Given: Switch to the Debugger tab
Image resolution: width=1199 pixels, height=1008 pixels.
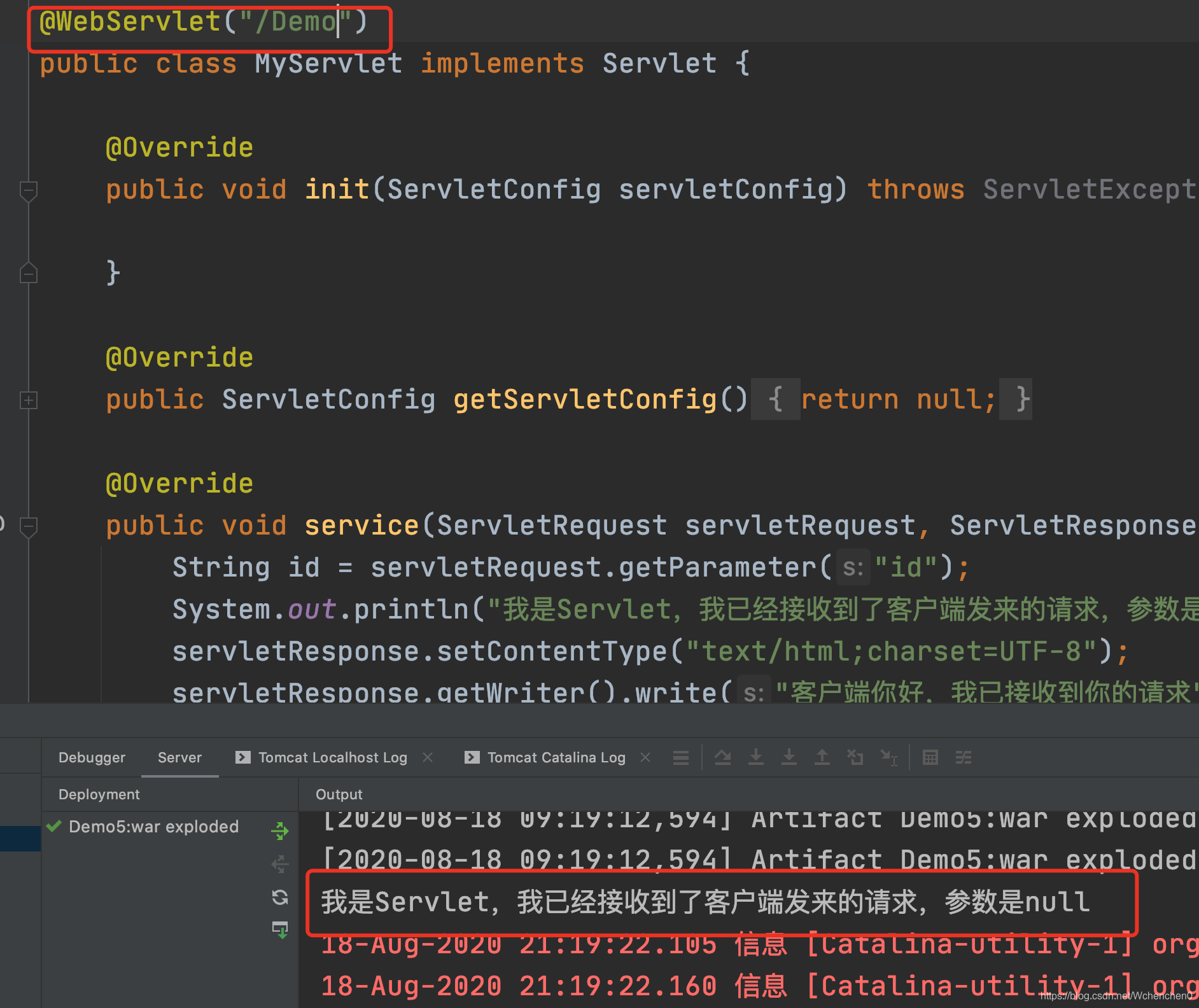Looking at the screenshot, I should 92,757.
